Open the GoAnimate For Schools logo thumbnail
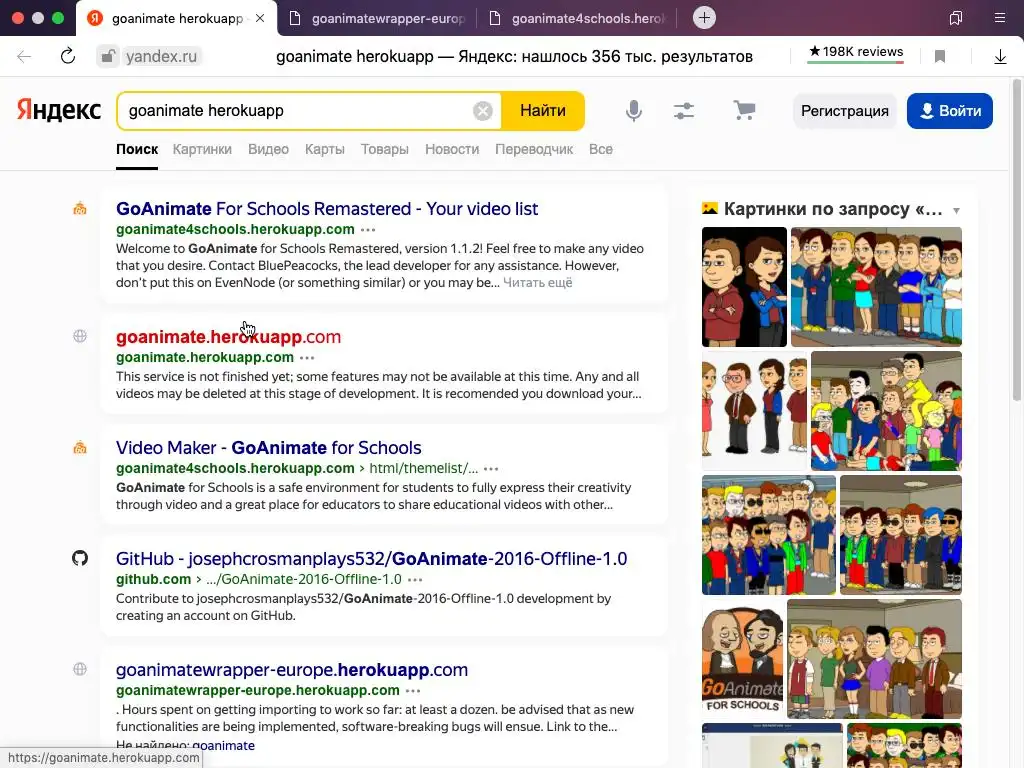The image size is (1024, 768). pos(743,659)
